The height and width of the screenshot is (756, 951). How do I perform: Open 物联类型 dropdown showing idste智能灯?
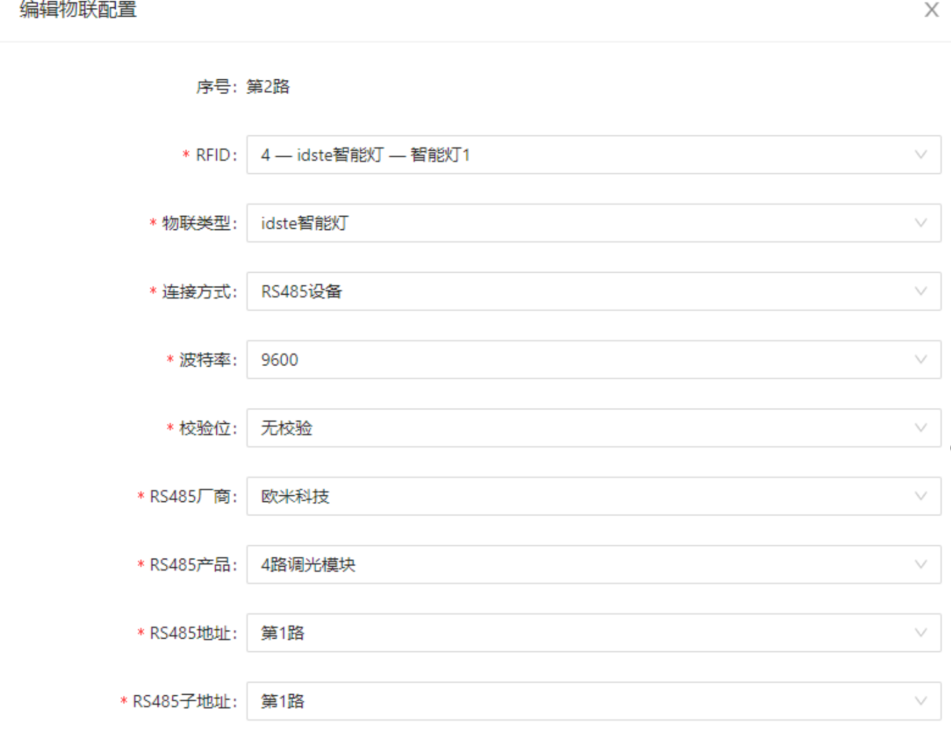pyautogui.click(x=580, y=223)
